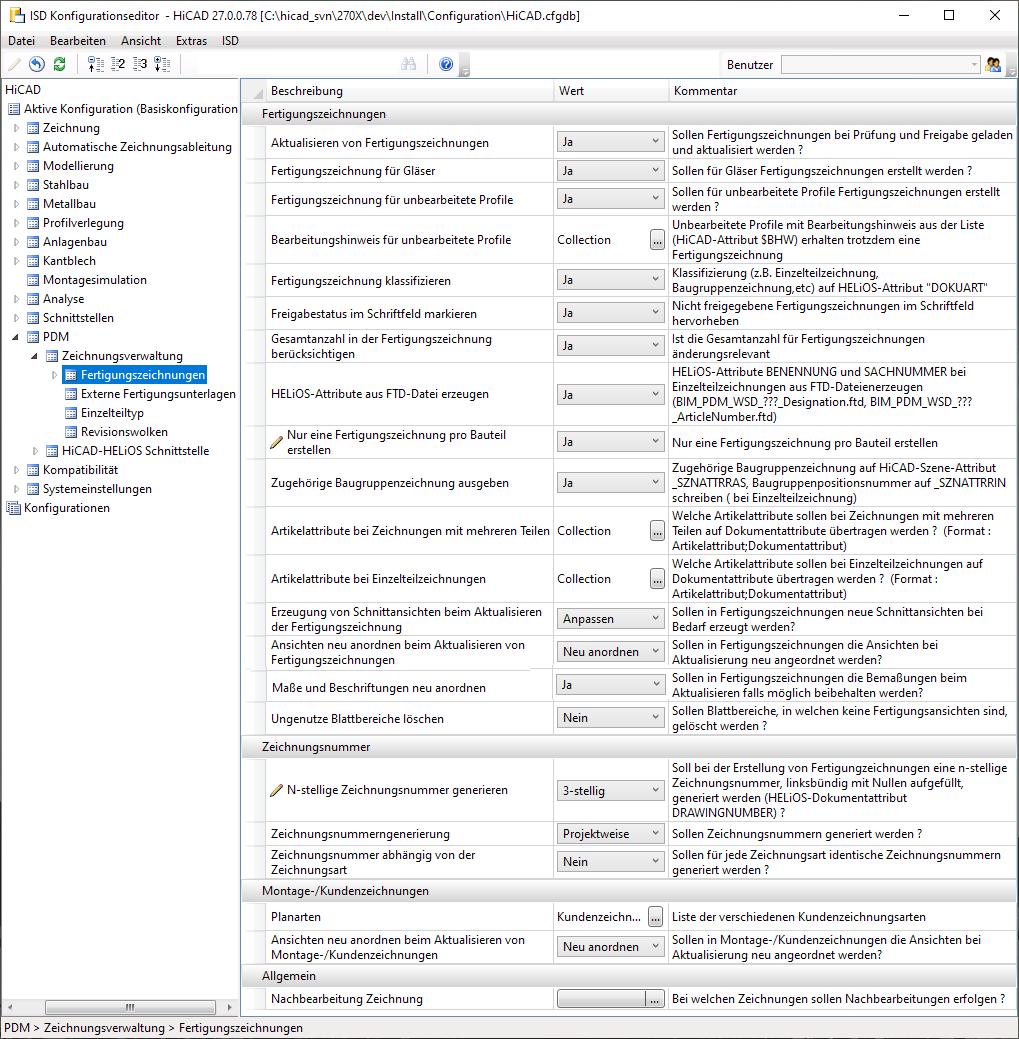Click the Wert column header
This screenshot has width=1019, height=1039.
tap(612, 91)
